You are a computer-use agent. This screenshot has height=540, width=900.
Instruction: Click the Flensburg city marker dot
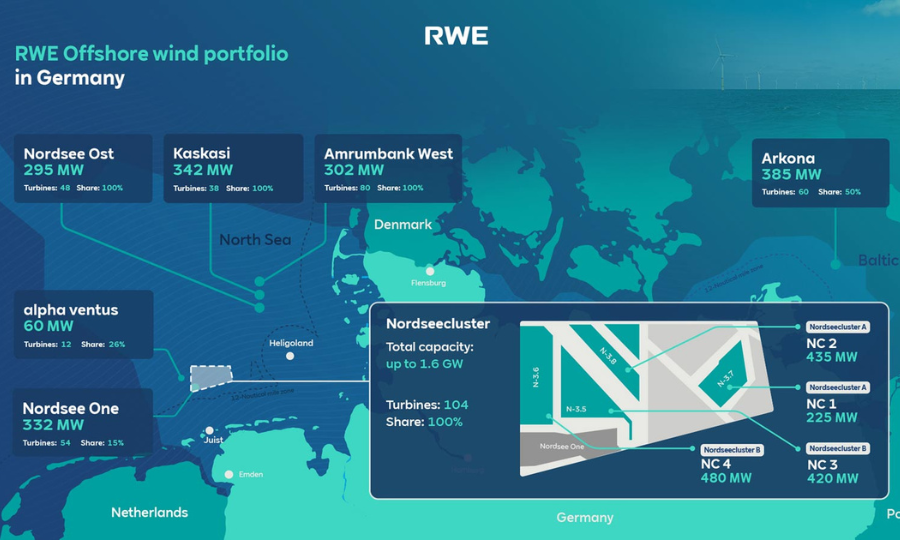coord(430,271)
